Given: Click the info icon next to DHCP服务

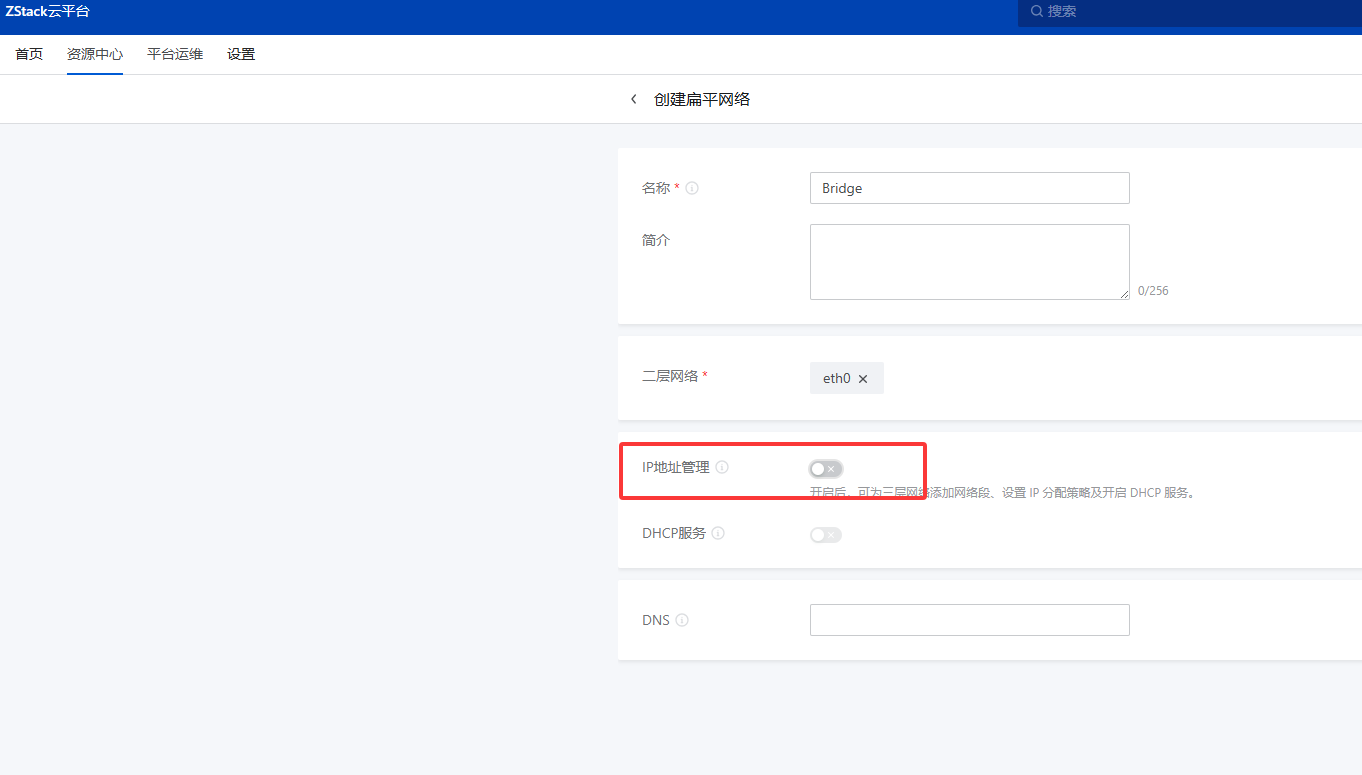Looking at the screenshot, I should pos(718,533).
